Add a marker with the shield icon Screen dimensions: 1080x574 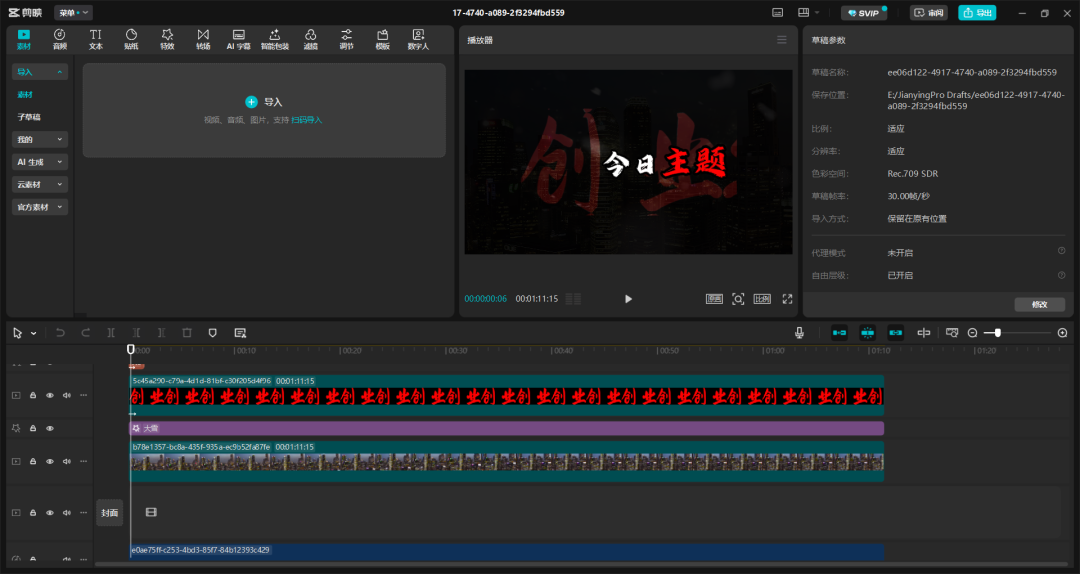tap(212, 333)
